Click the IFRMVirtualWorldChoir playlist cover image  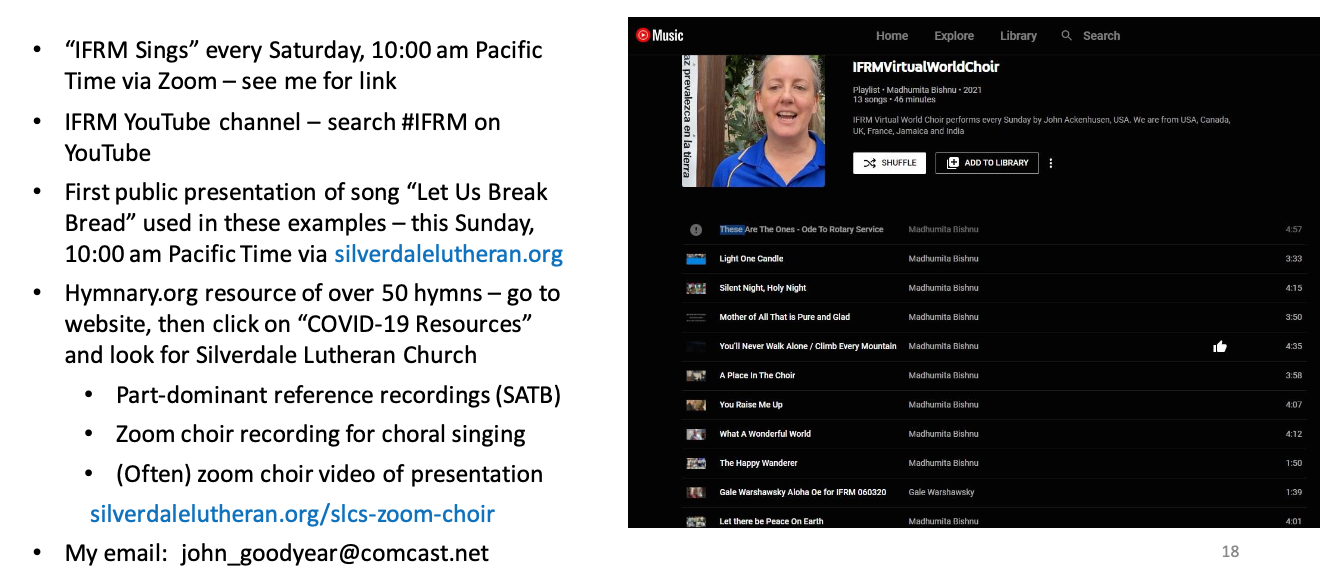(x=753, y=121)
